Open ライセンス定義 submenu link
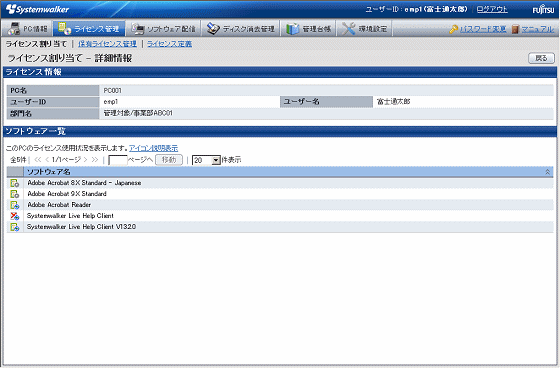The width and height of the screenshot is (560, 368). point(169,44)
